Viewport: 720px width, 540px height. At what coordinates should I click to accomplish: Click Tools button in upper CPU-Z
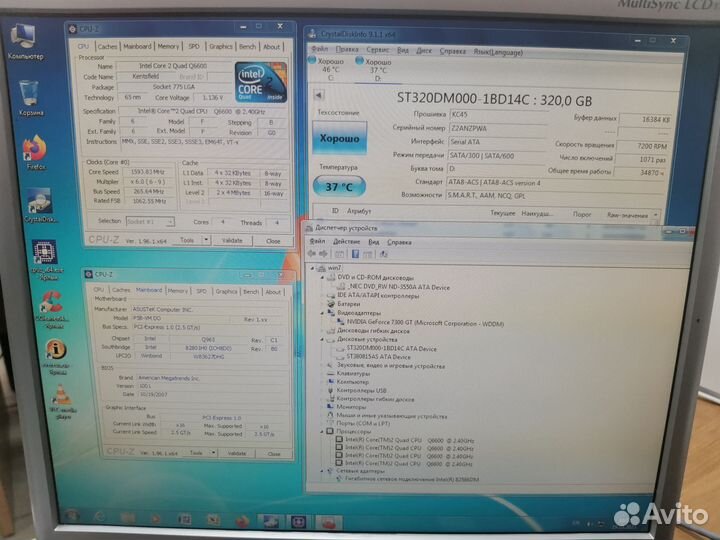click(x=187, y=240)
